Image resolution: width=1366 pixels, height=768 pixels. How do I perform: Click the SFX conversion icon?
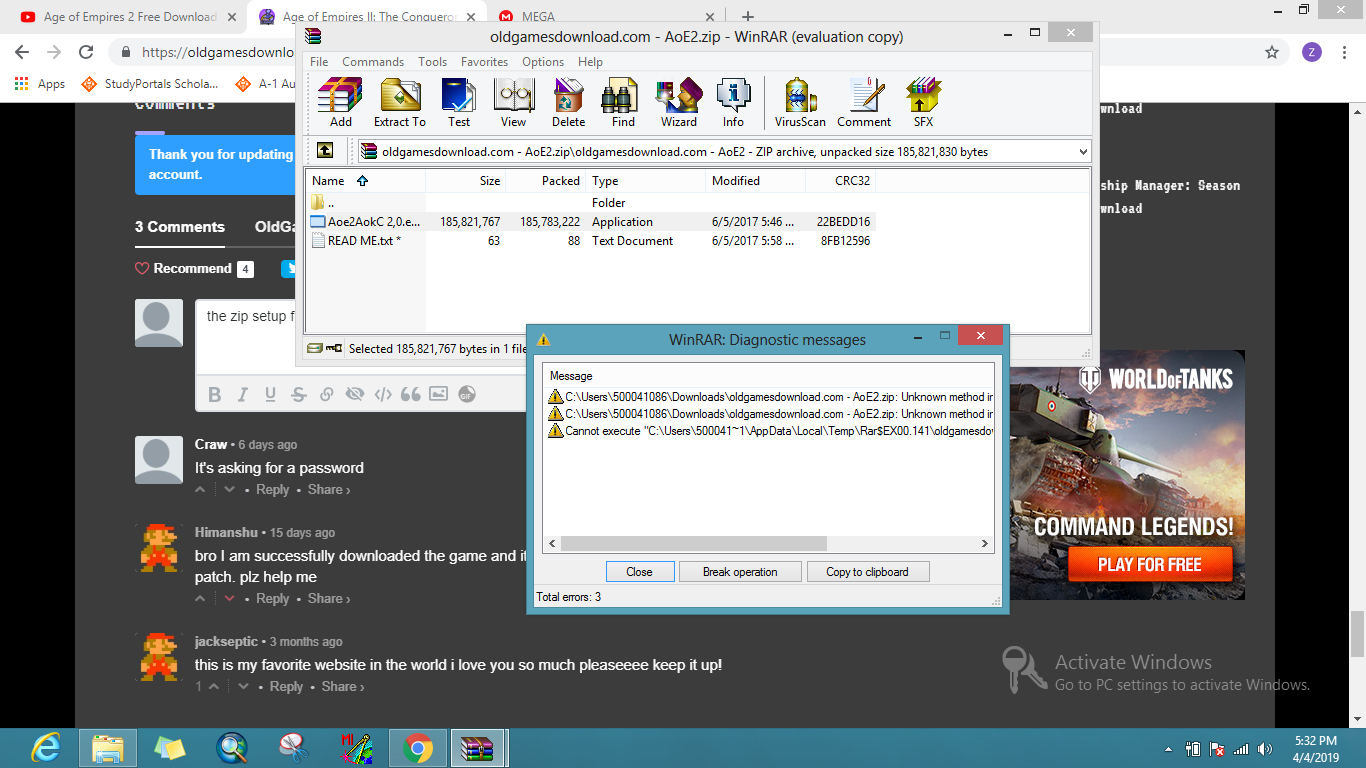pos(923,103)
